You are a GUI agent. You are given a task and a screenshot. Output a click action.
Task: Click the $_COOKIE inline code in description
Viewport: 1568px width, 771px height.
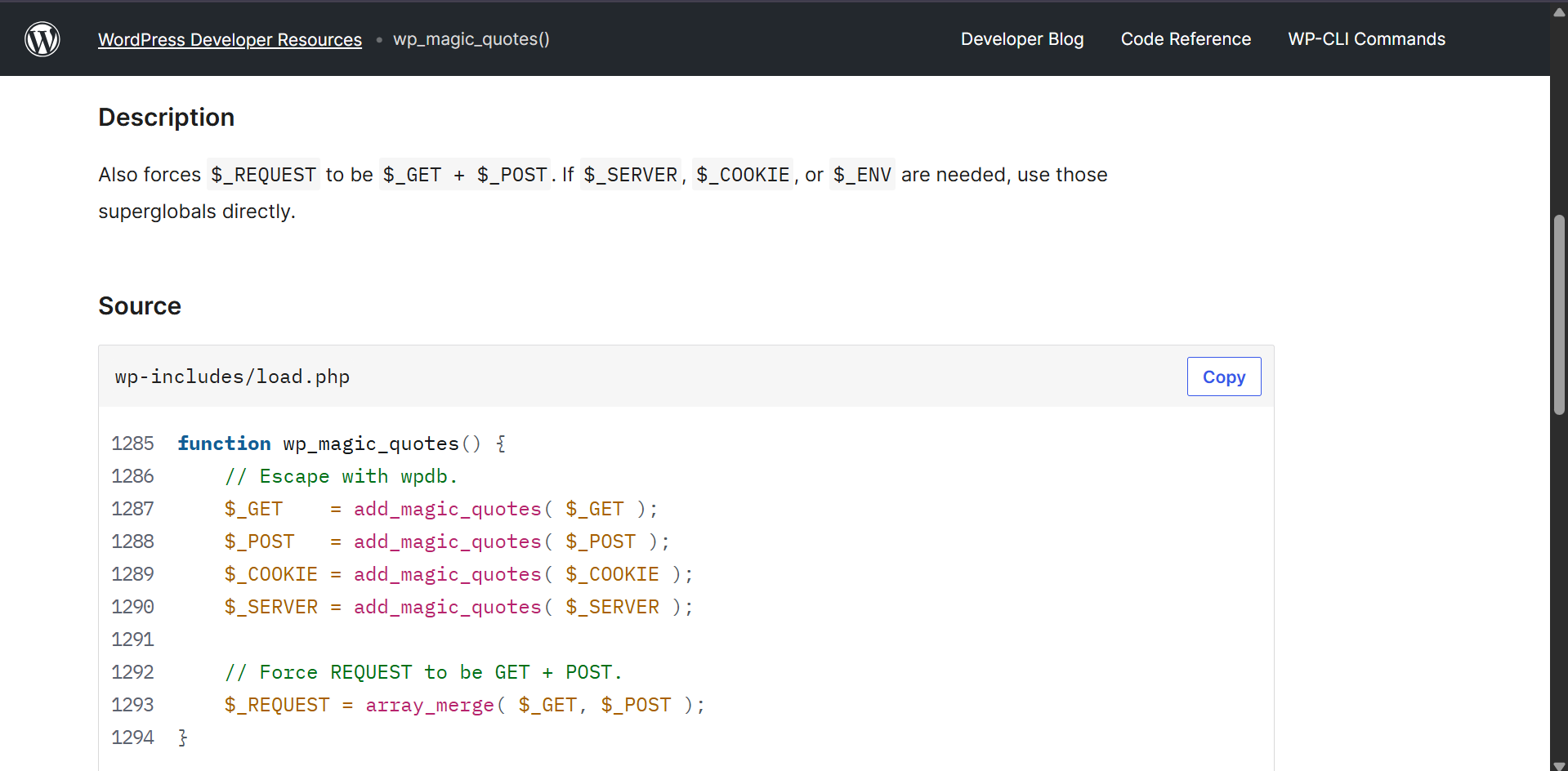click(743, 175)
